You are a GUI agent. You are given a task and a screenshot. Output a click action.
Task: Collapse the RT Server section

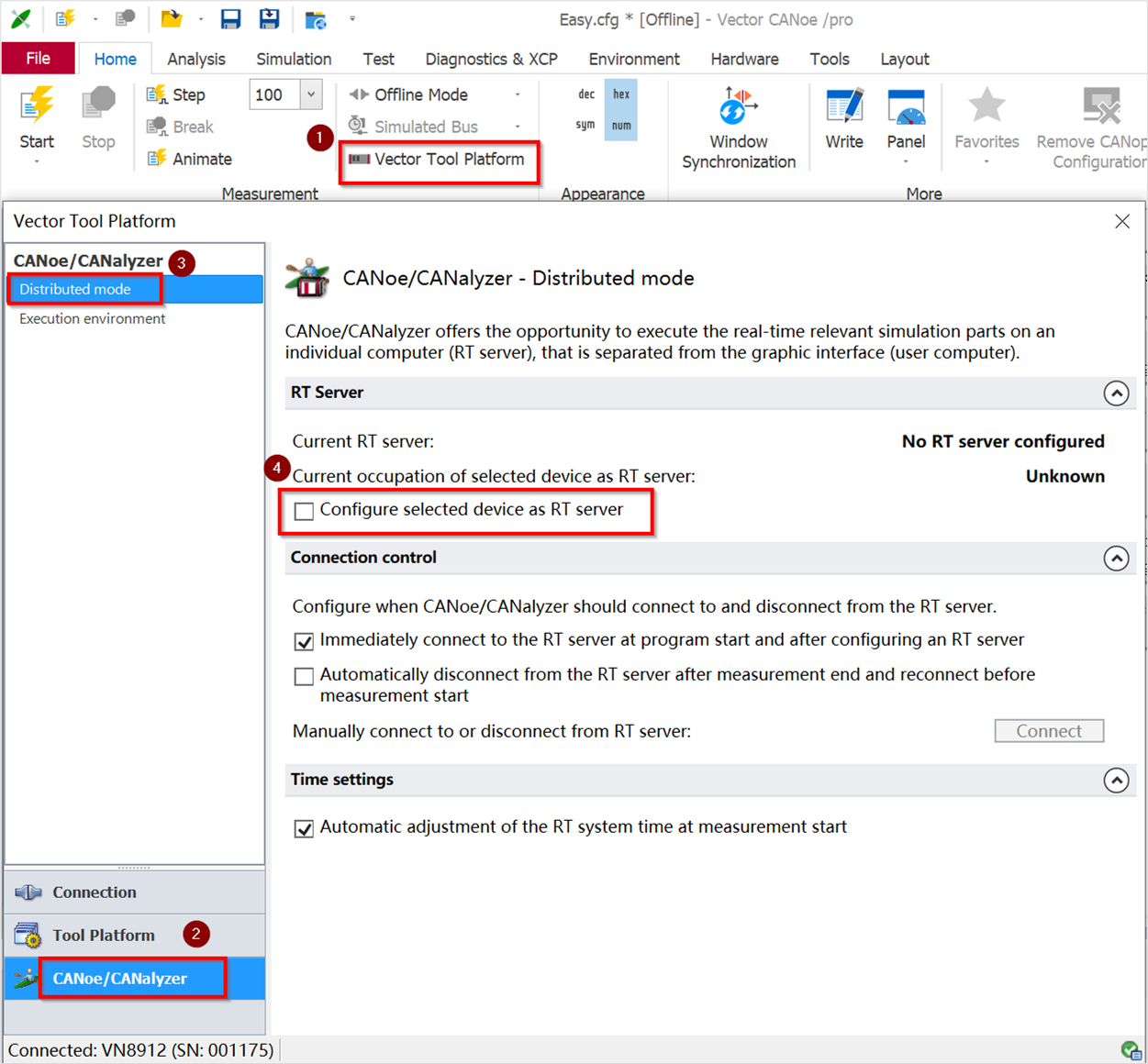pyautogui.click(x=1116, y=393)
